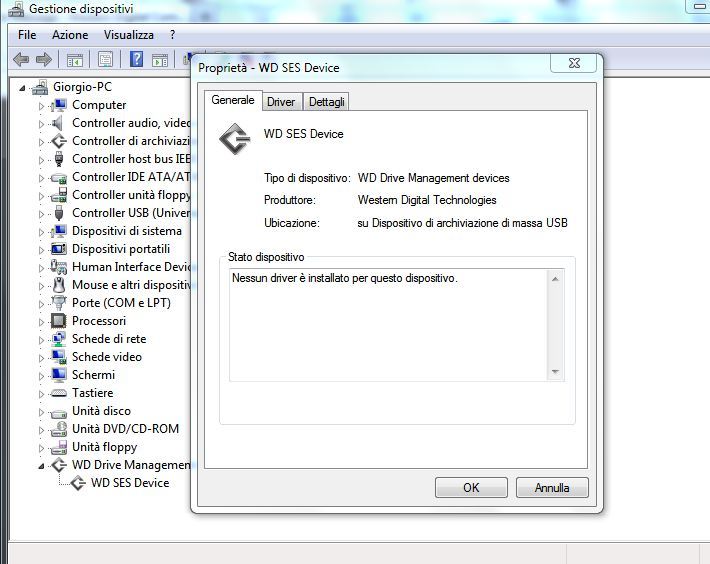
Task: Select the Porte (COM e LPT) icon
Action: (59, 302)
